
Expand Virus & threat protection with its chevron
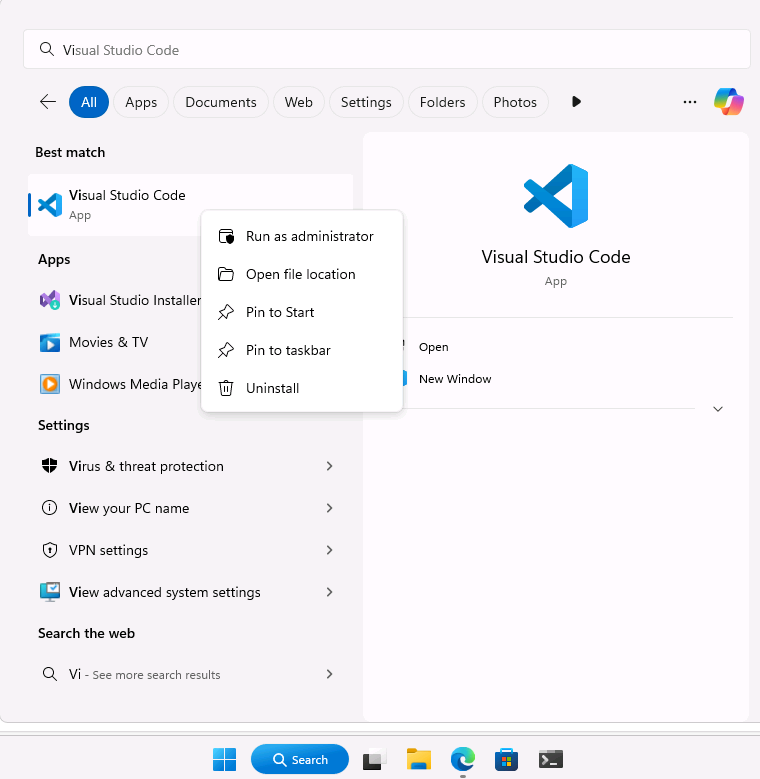click(x=329, y=466)
